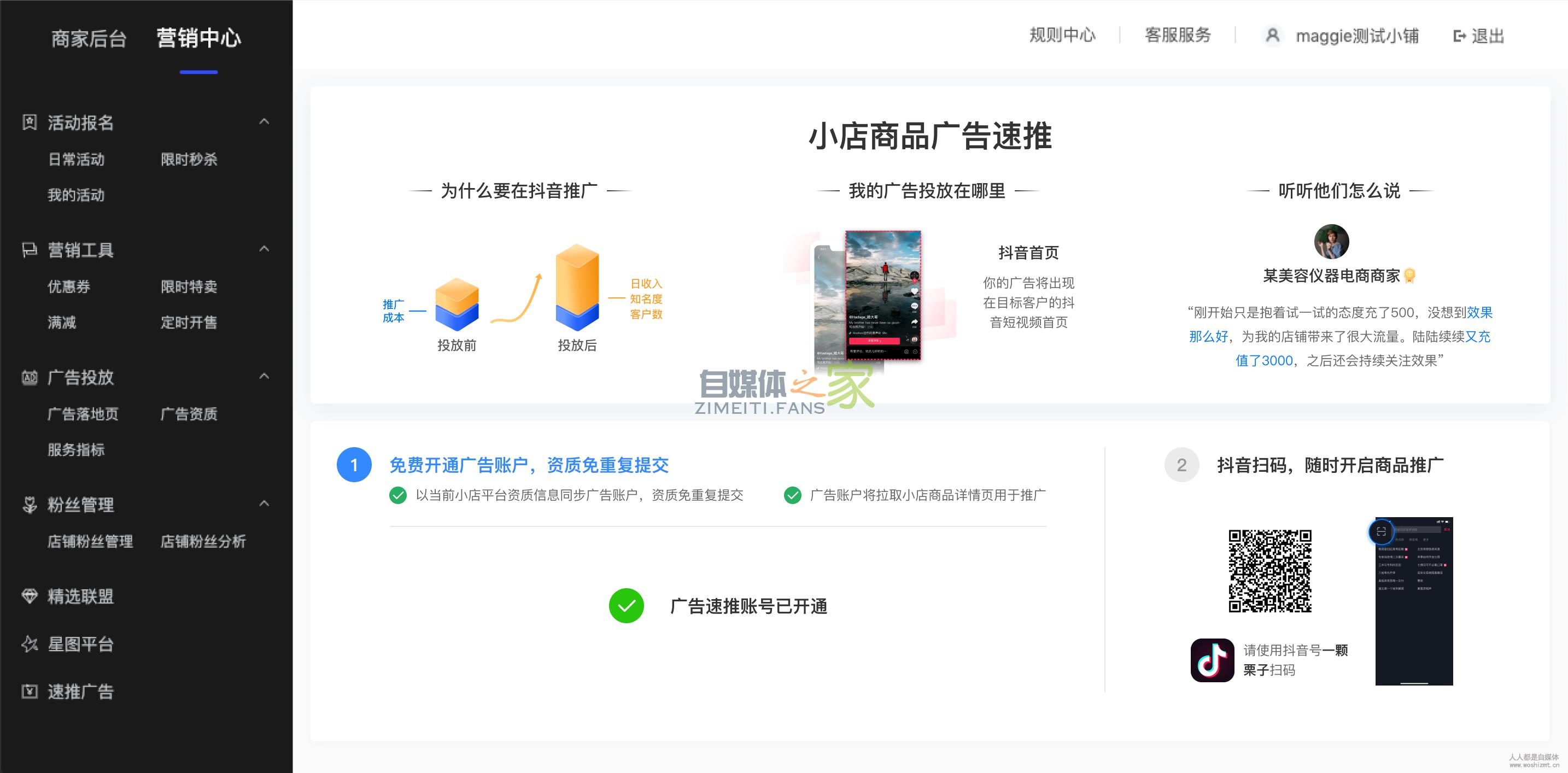Click green check beside 广告账户将拉取小店商品详情页
Viewport: 1568px width, 773px height.
click(793, 495)
